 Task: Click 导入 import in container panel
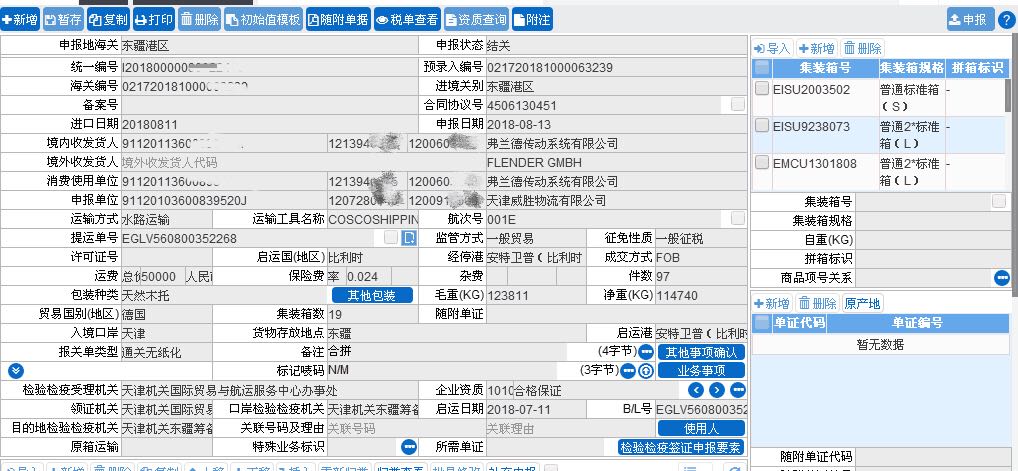click(x=772, y=48)
